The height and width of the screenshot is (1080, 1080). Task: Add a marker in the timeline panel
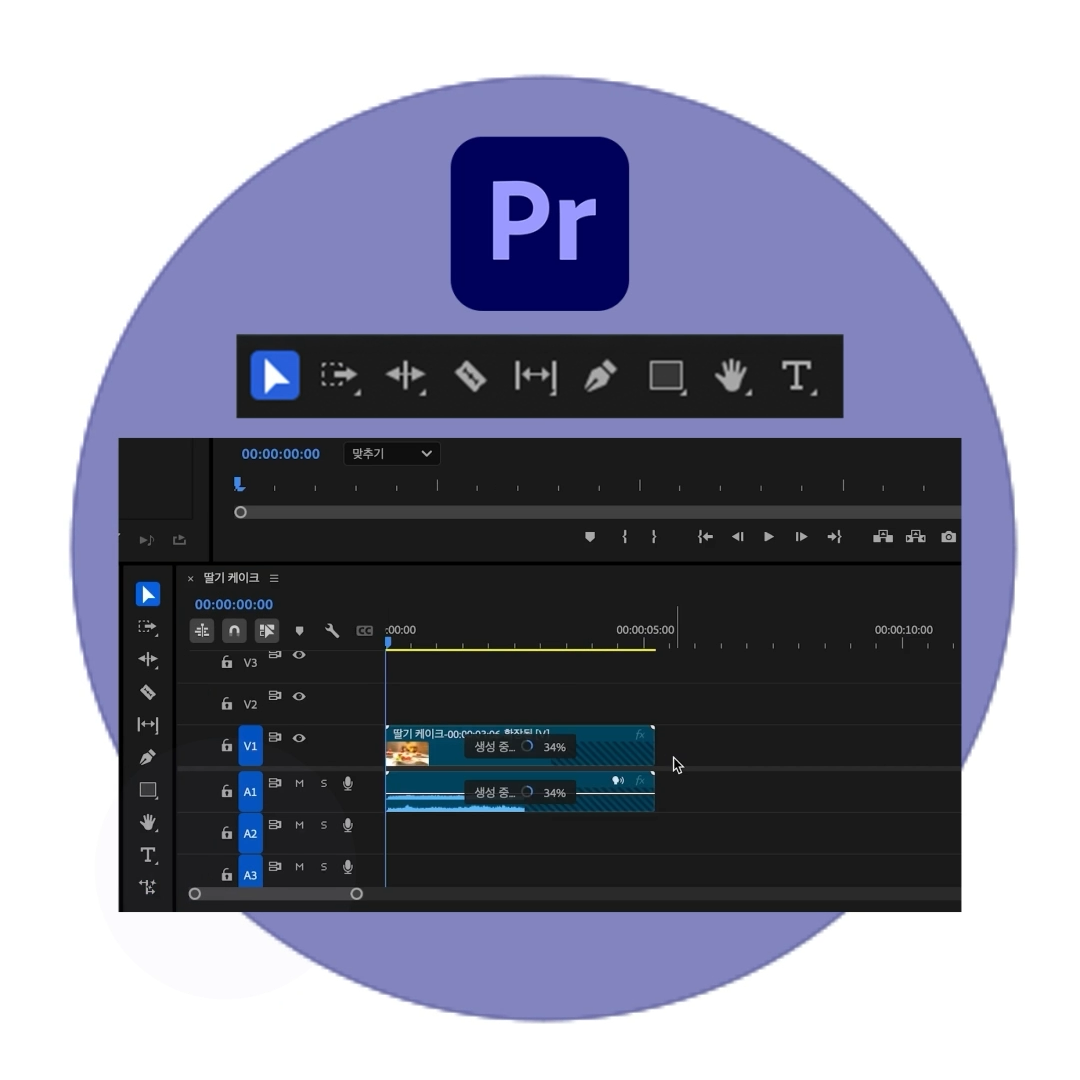coord(299,631)
